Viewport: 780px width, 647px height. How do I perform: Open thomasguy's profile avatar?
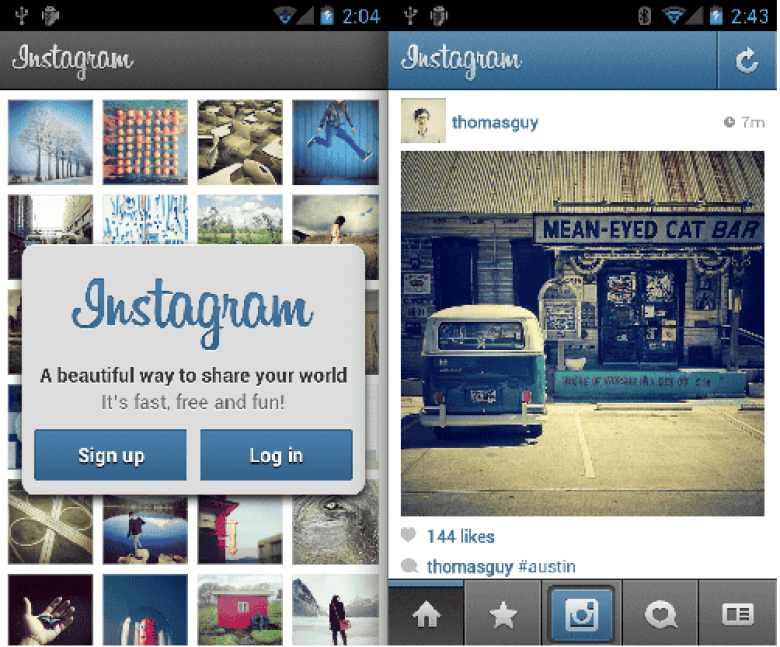point(423,121)
